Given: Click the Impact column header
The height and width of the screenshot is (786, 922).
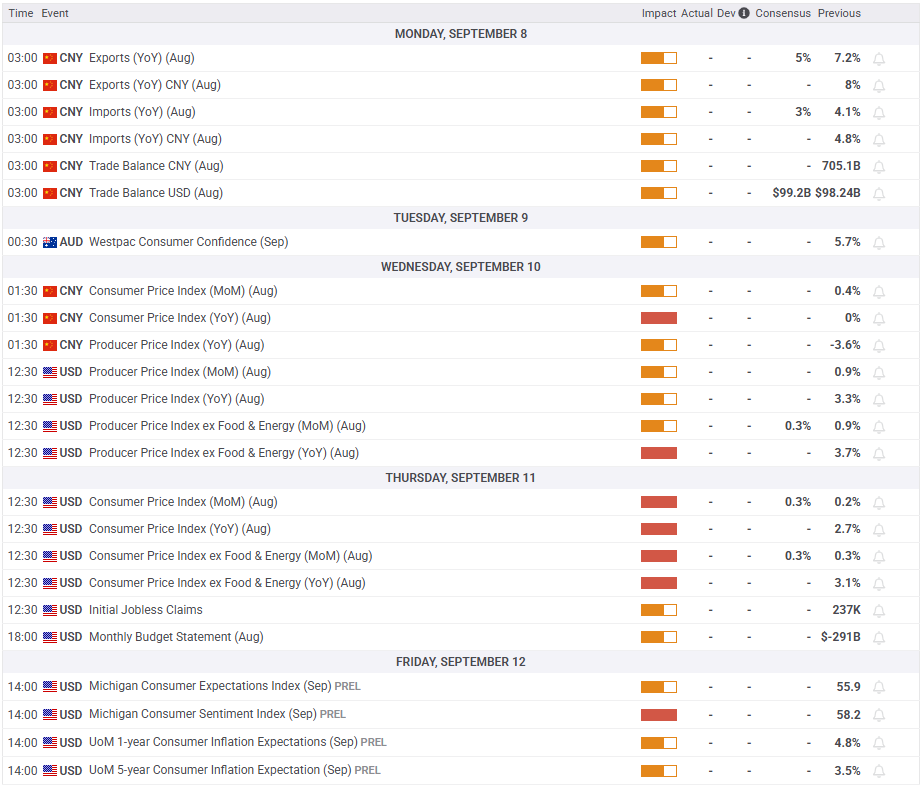Looking at the screenshot, I should pos(659,13).
